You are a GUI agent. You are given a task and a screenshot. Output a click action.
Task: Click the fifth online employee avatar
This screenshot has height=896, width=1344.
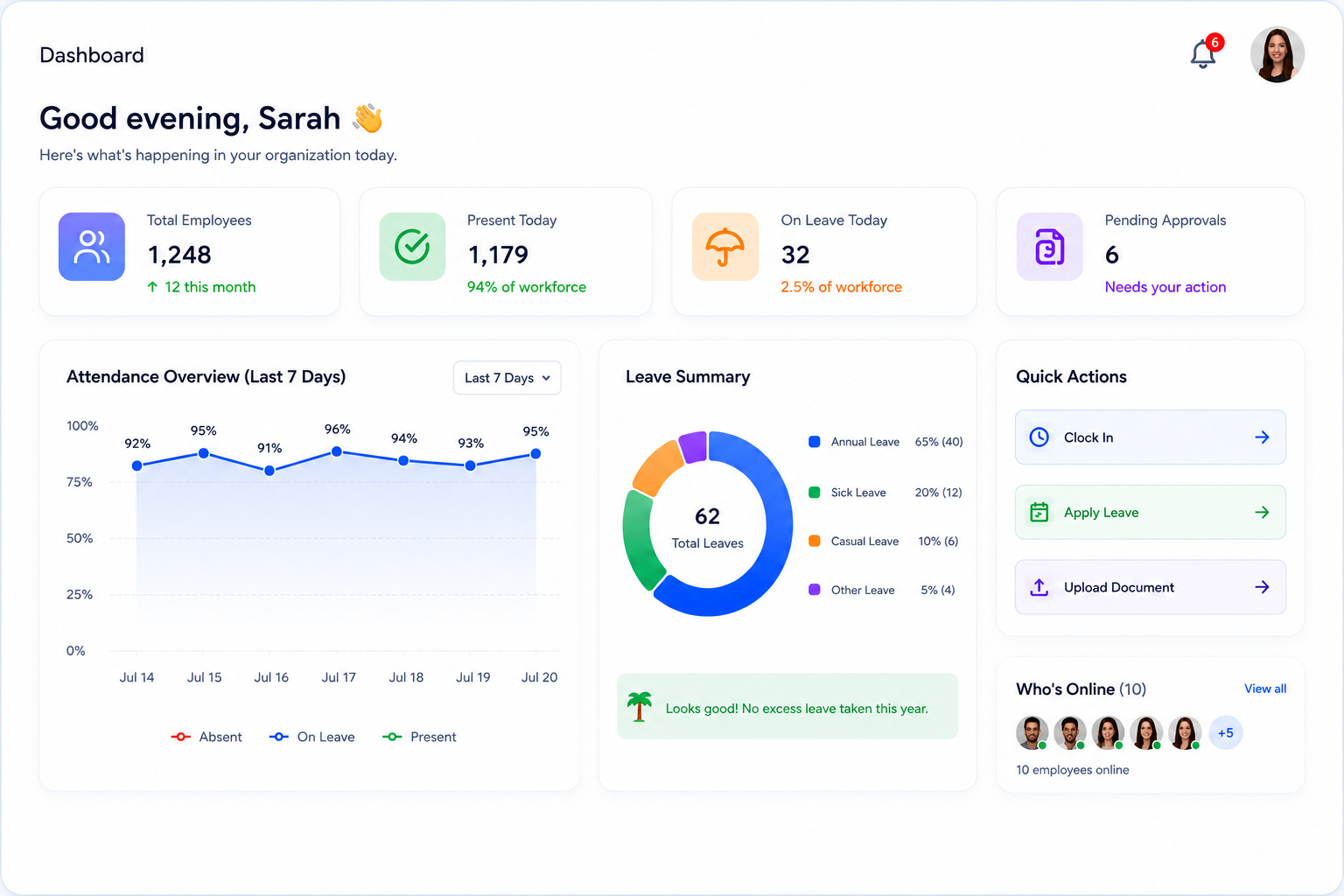(1185, 733)
